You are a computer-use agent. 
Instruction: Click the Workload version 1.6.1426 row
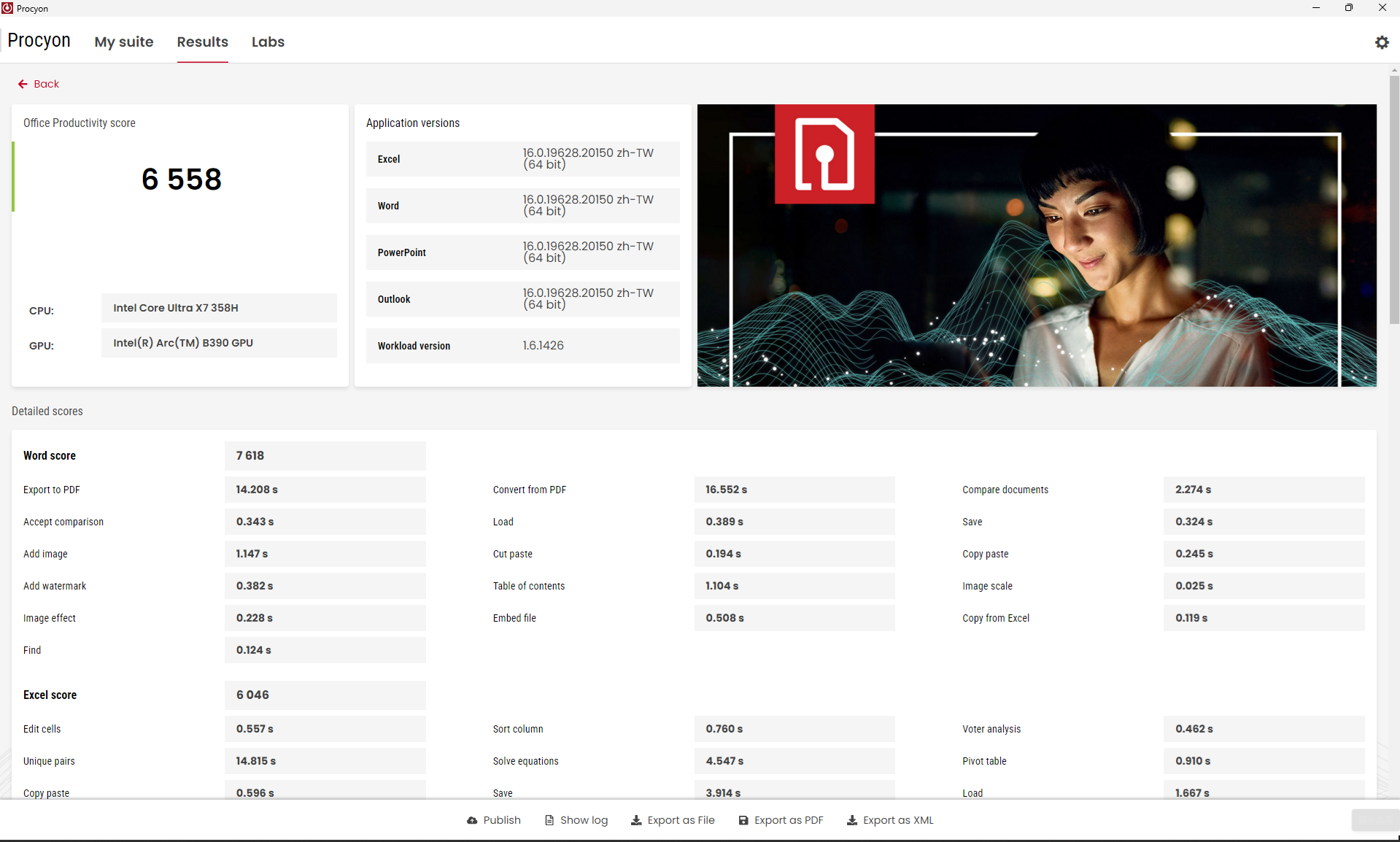click(522, 346)
